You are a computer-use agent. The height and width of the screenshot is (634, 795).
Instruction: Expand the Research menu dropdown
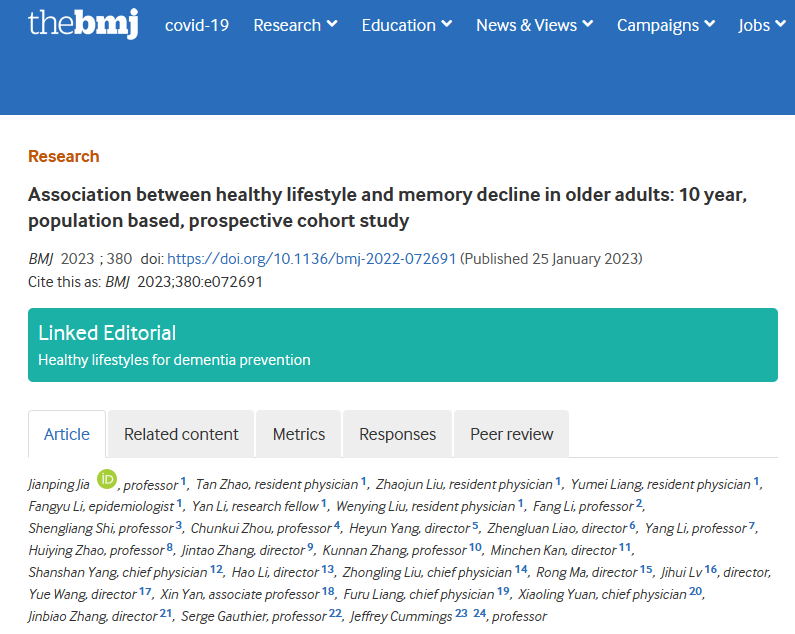coord(295,25)
